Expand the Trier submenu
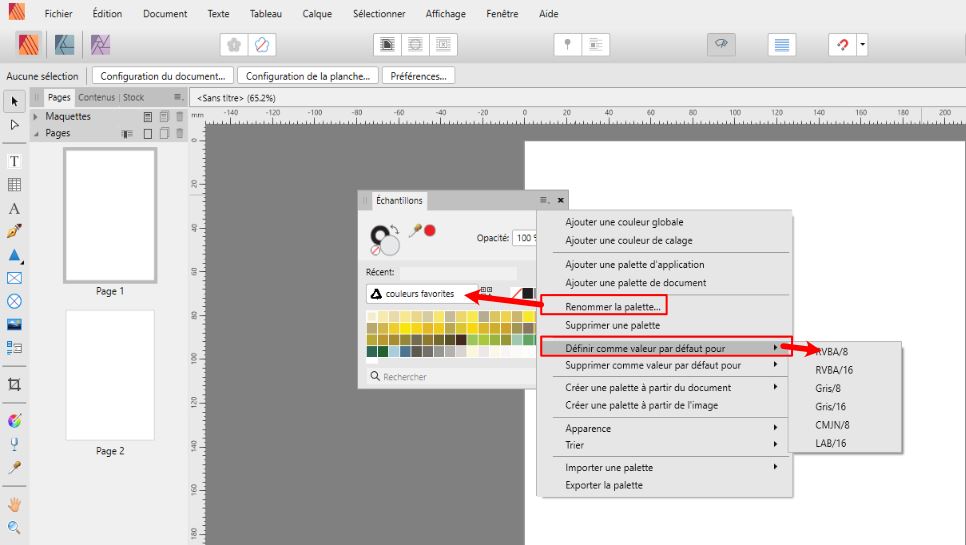 point(666,445)
